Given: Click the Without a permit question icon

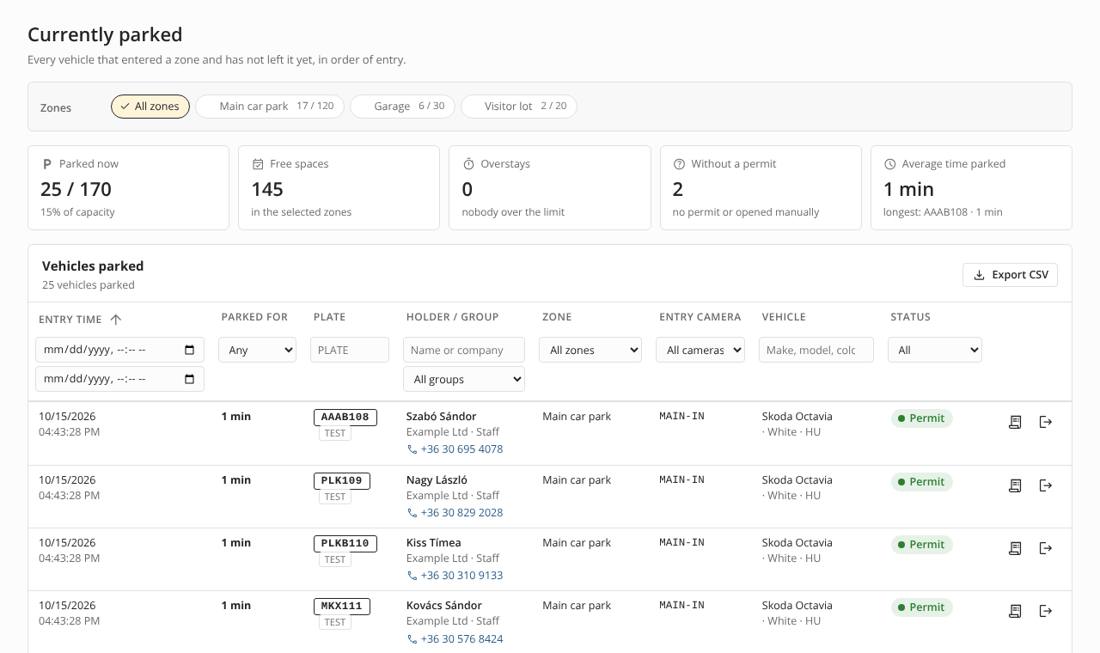Looking at the screenshot, I should [679, 163].
